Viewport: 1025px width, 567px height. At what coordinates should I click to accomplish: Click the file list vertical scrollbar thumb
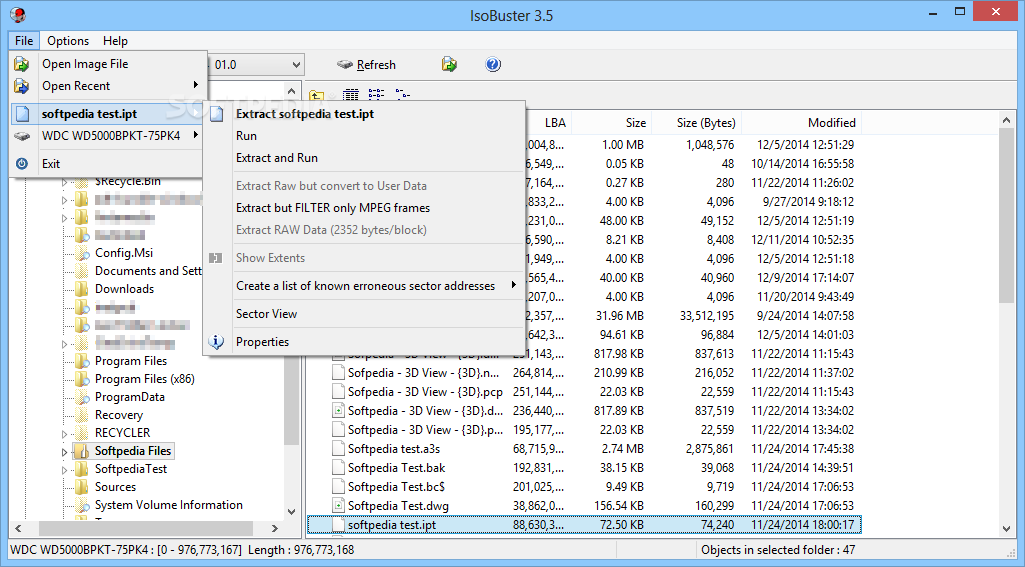[1007, 215]
